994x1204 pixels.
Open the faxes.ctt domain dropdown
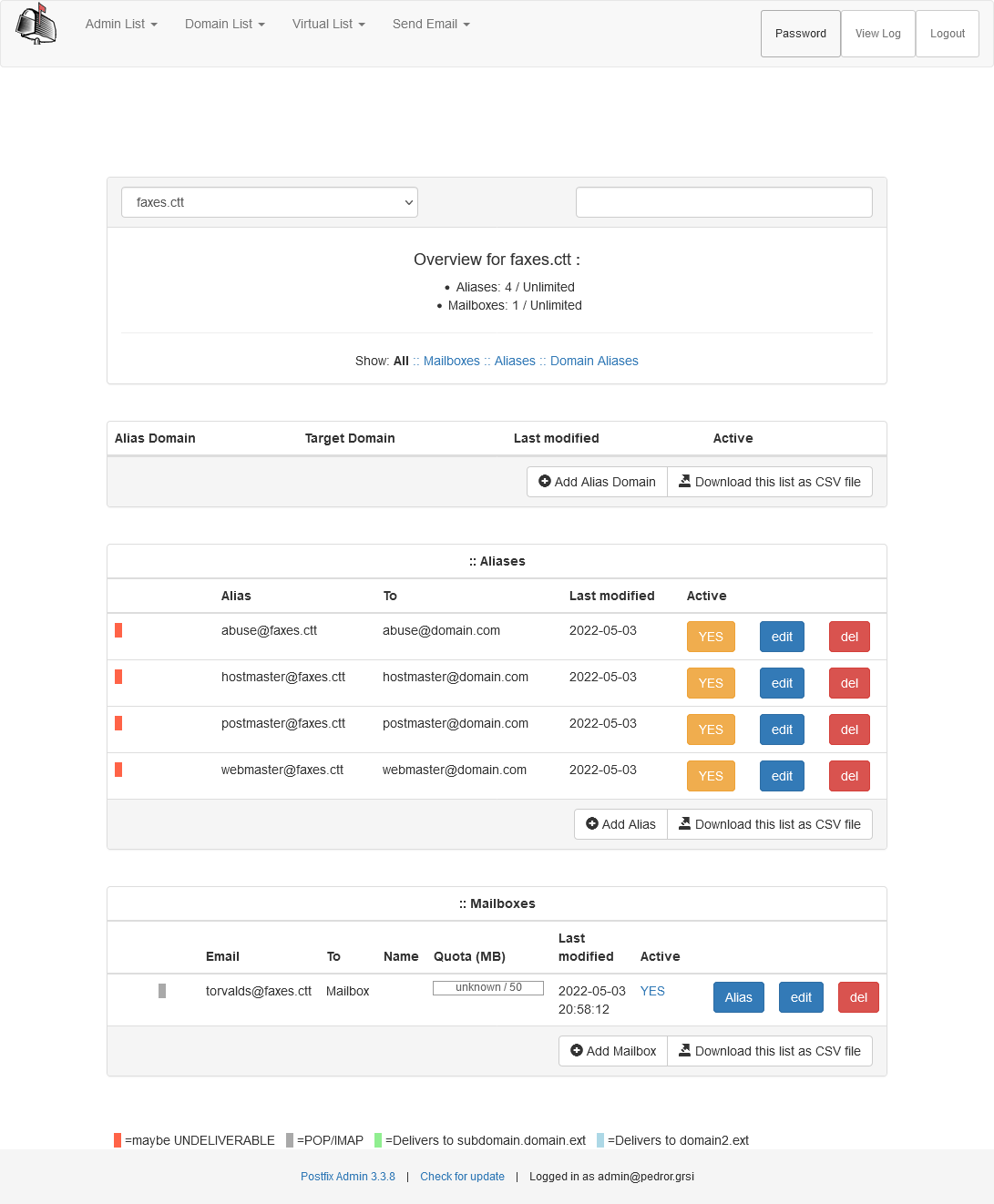tap(270, 202)
